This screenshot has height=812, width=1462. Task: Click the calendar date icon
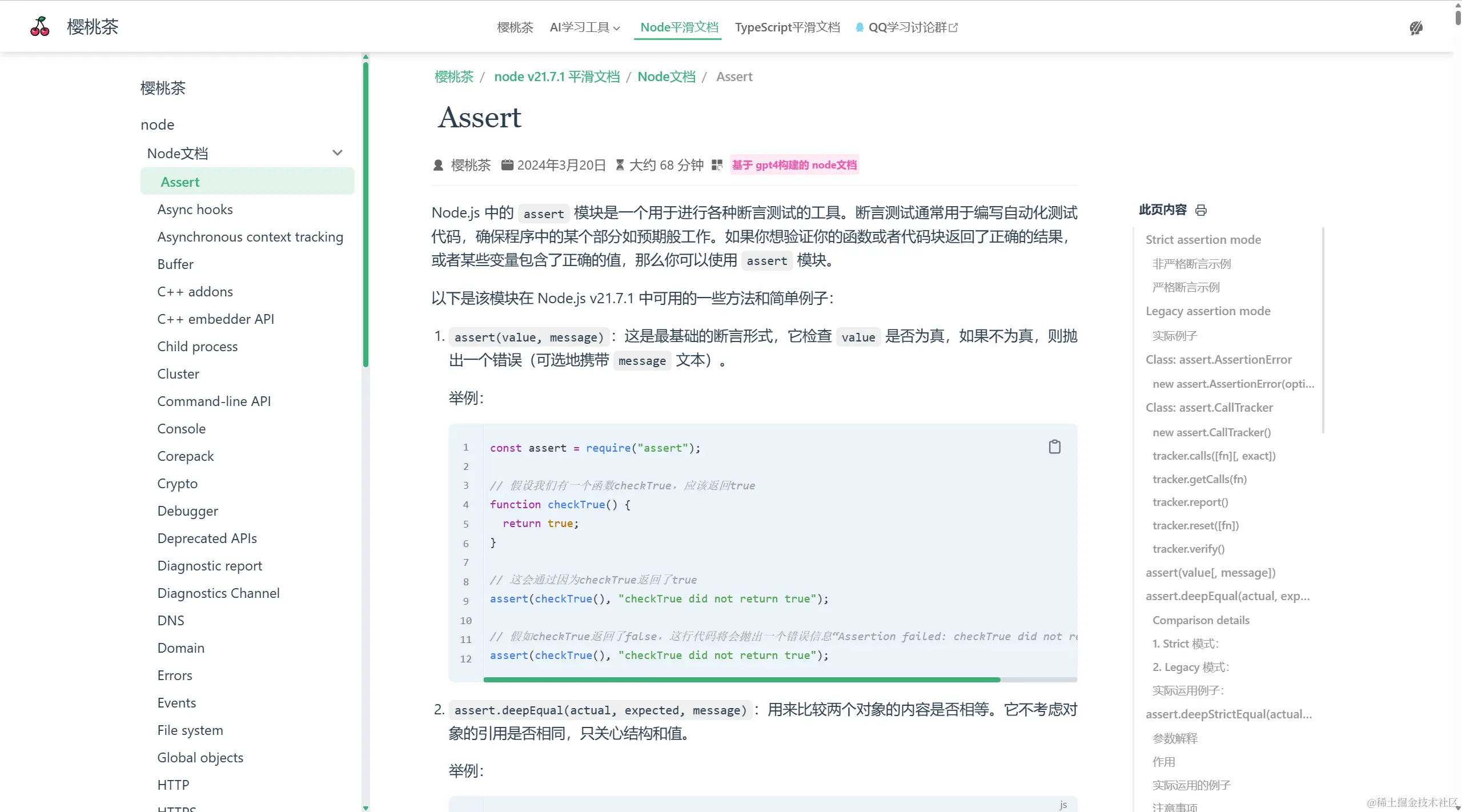click(507, 165)
